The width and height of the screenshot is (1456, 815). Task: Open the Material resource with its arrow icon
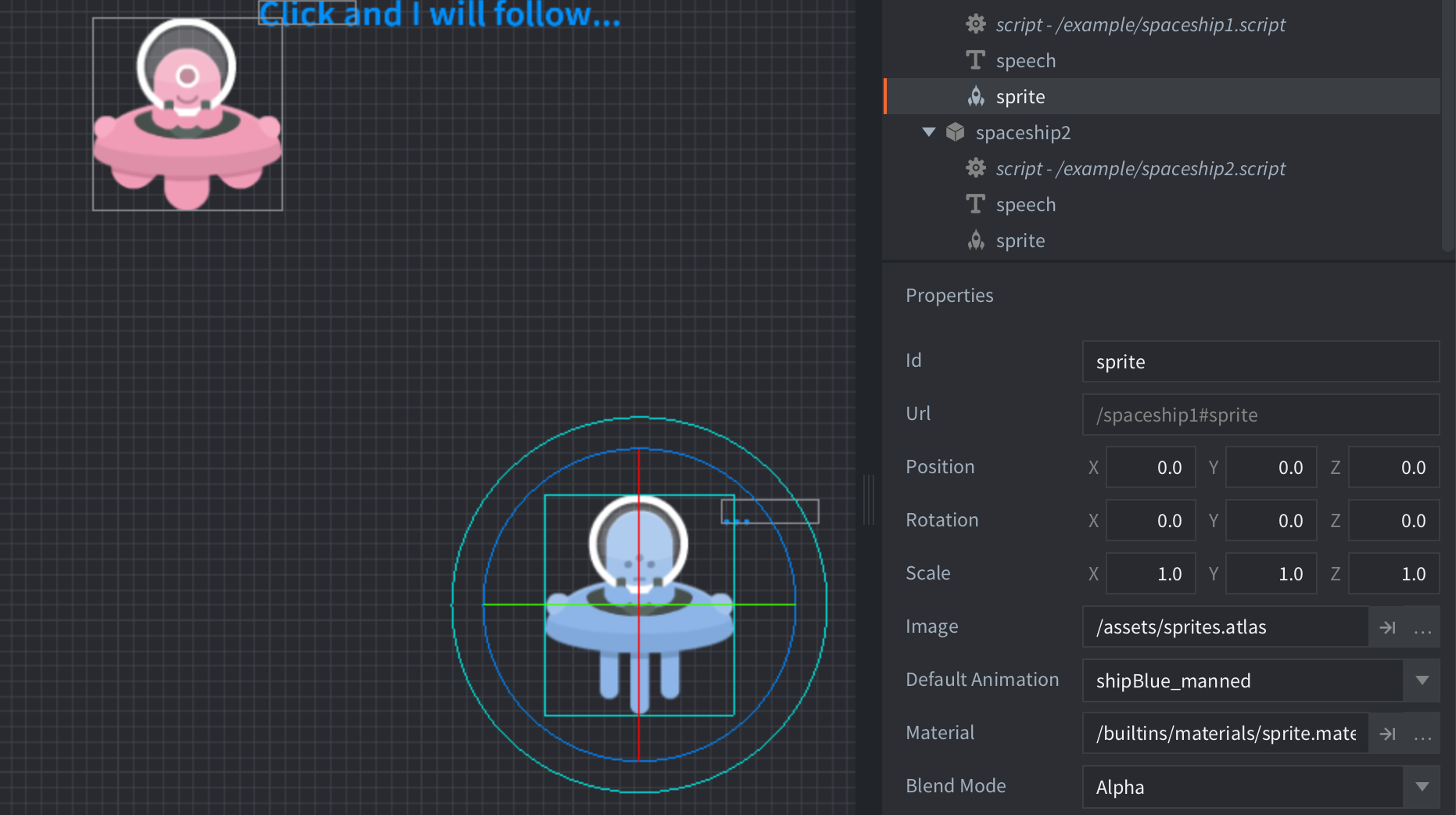pos(1387,734)
